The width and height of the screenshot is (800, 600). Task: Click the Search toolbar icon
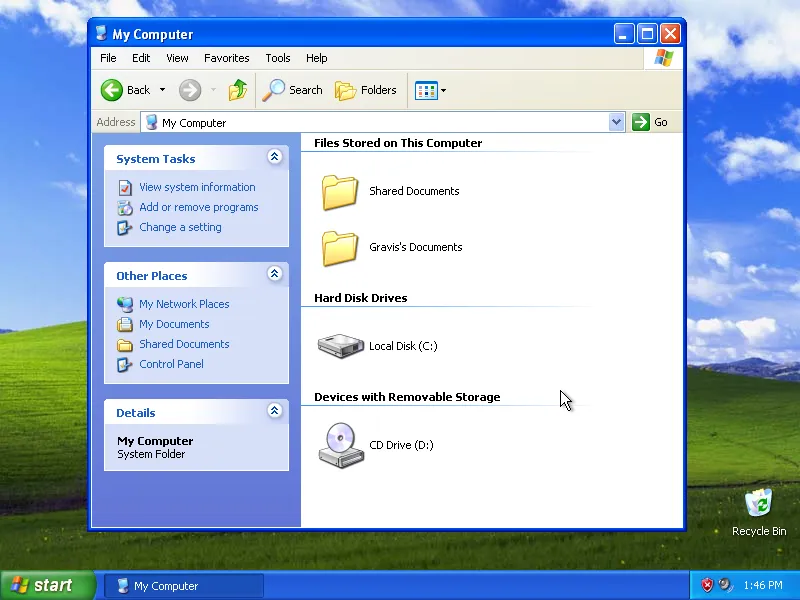click(x=292, y=90)
